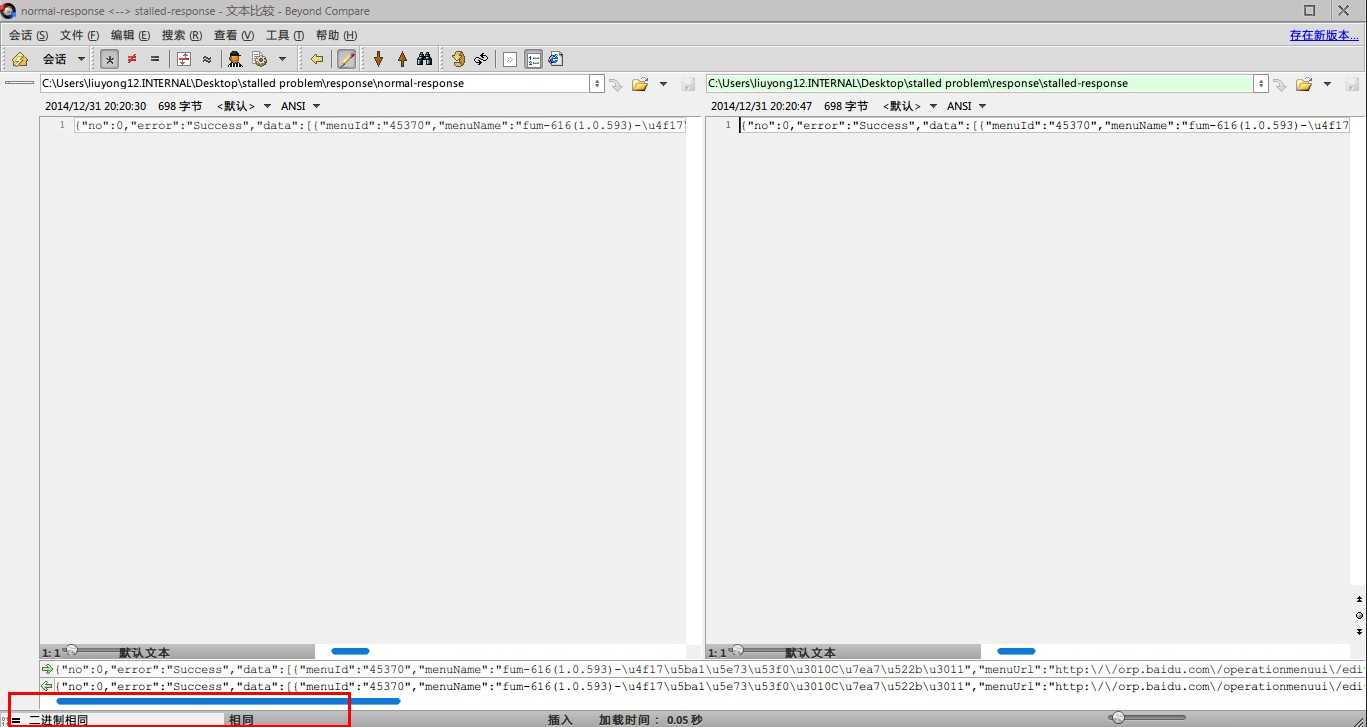The image size is (1367, 727).
Task: Click left pane horizontal scrollbar thumb
Action: 350,651
